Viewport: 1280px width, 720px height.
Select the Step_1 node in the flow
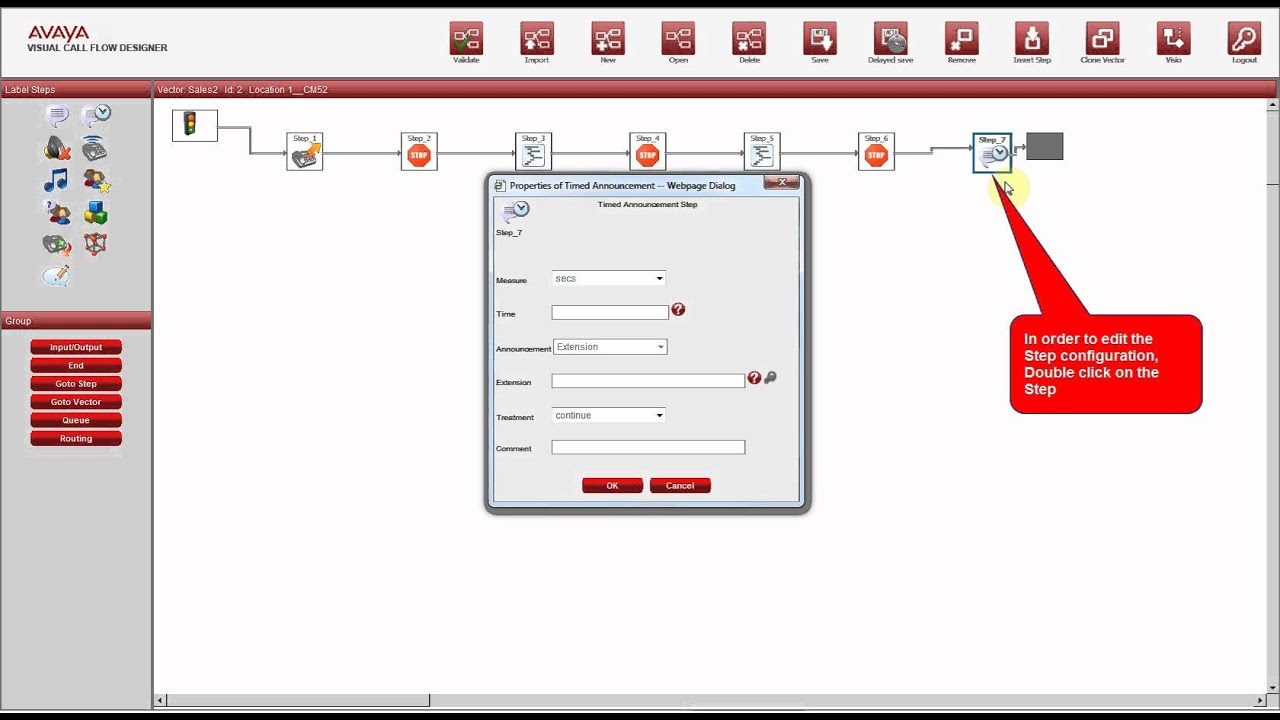pyautogui.click(x=305, y=152)
